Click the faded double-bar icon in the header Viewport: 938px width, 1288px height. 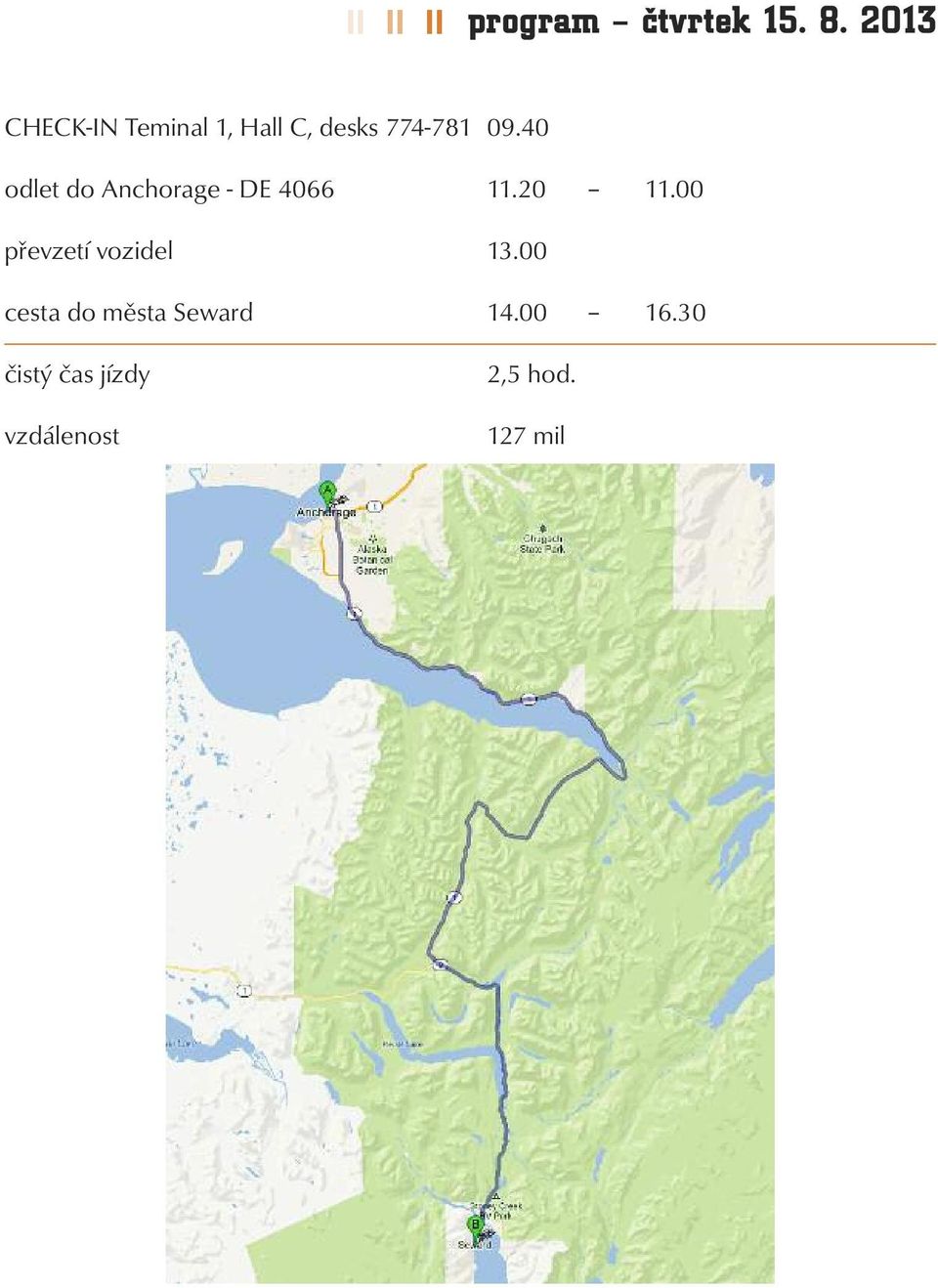356,21
